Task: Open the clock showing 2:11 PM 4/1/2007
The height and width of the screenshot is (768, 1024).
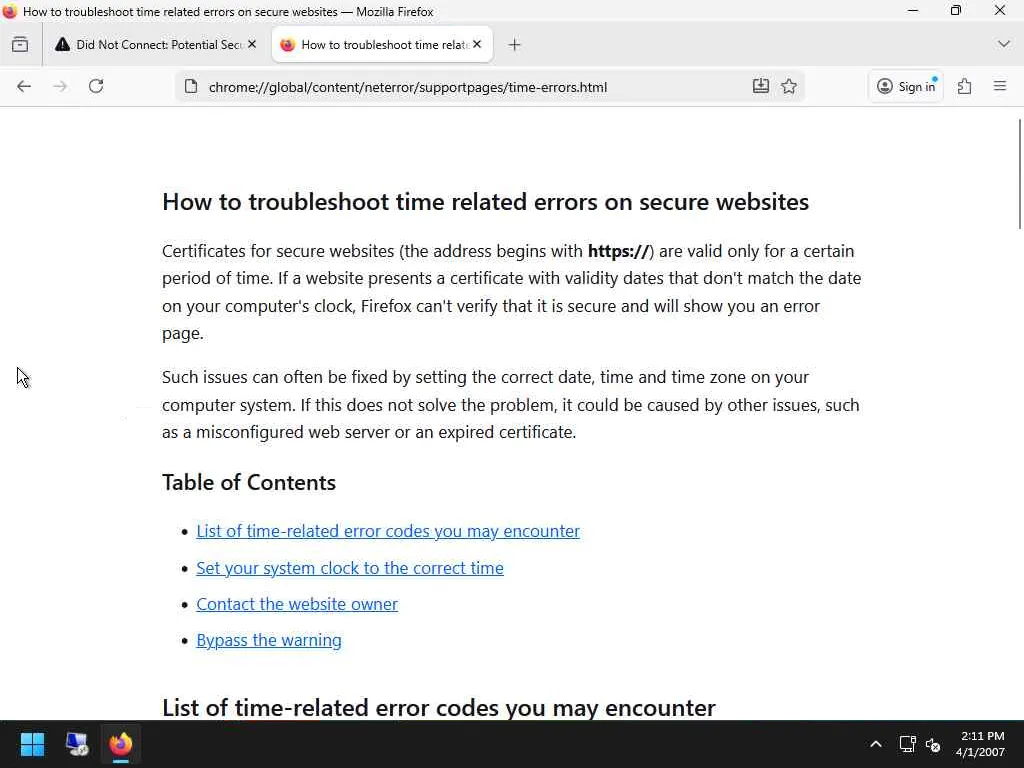Action: [981, 744]
